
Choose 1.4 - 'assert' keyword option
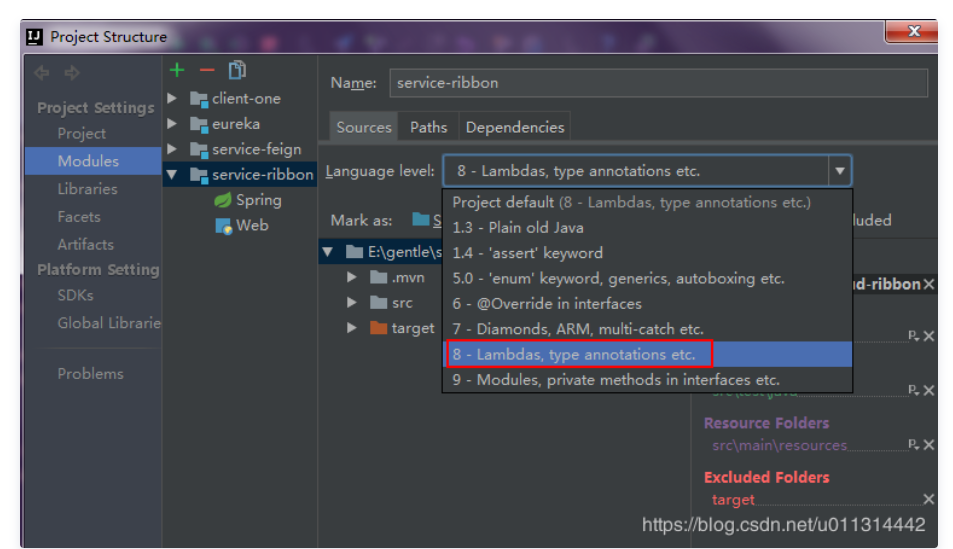click(x=647, y=253)
